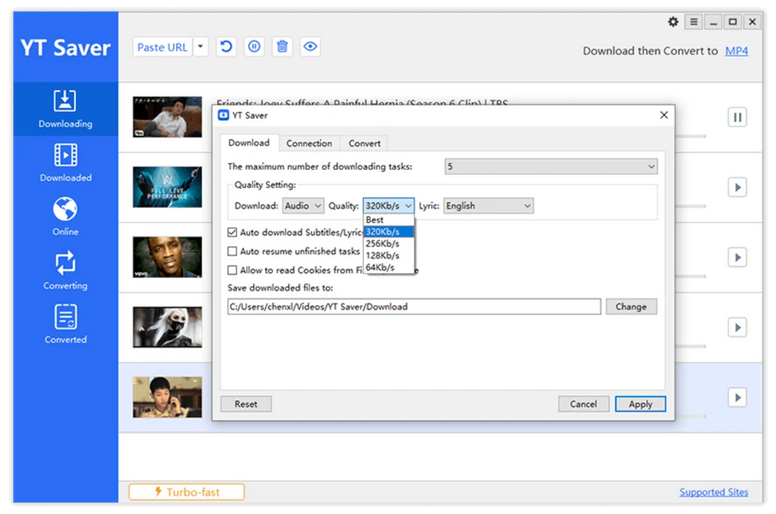Collapse the Quality 320Kb/s dropdown
776x514 pixels.
(x=388, y=206)
